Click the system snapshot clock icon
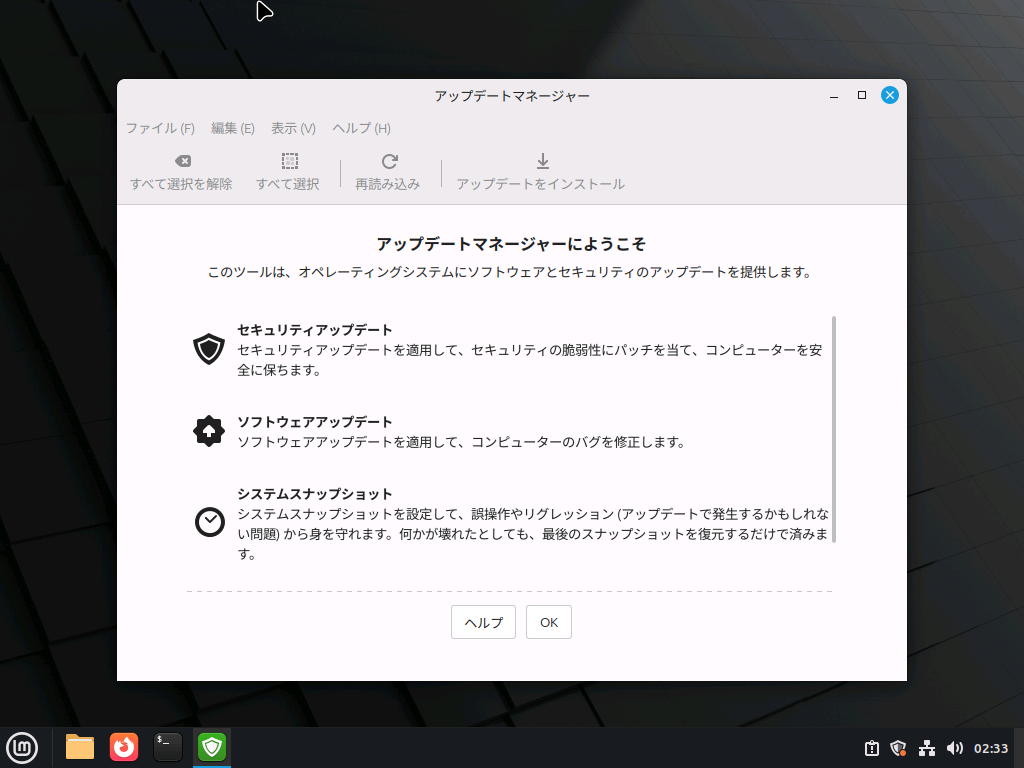 (208, 523)
